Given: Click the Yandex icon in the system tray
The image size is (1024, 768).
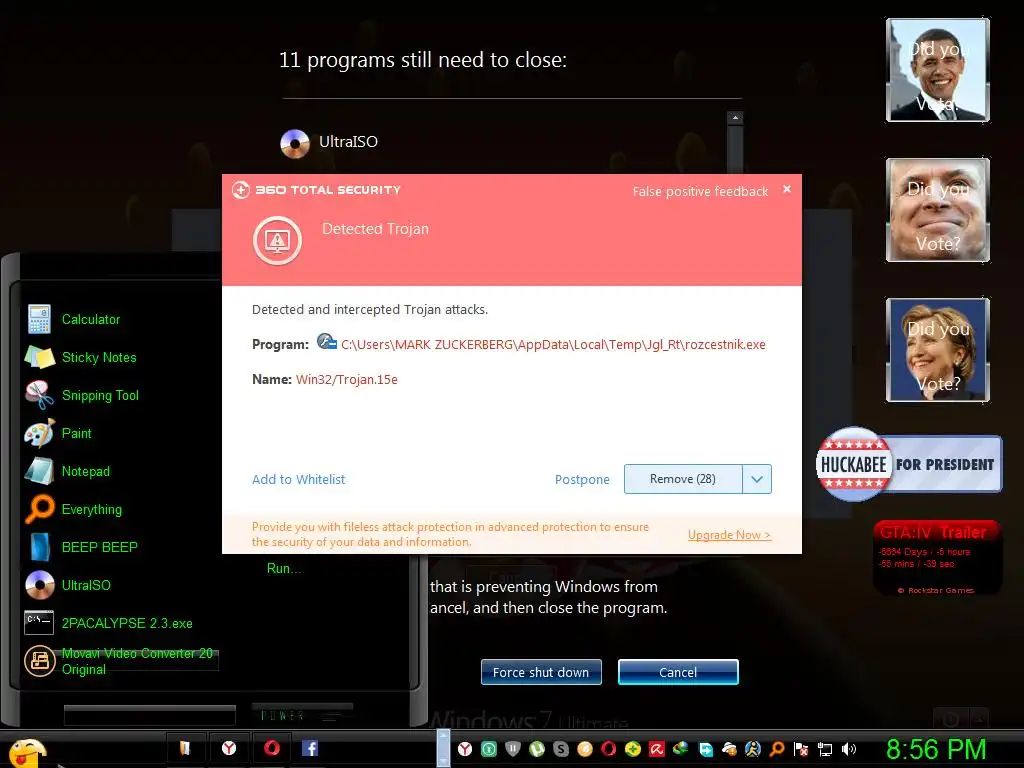Looking at the screenshot, I should pyautogui.click(x=464, y=749).
